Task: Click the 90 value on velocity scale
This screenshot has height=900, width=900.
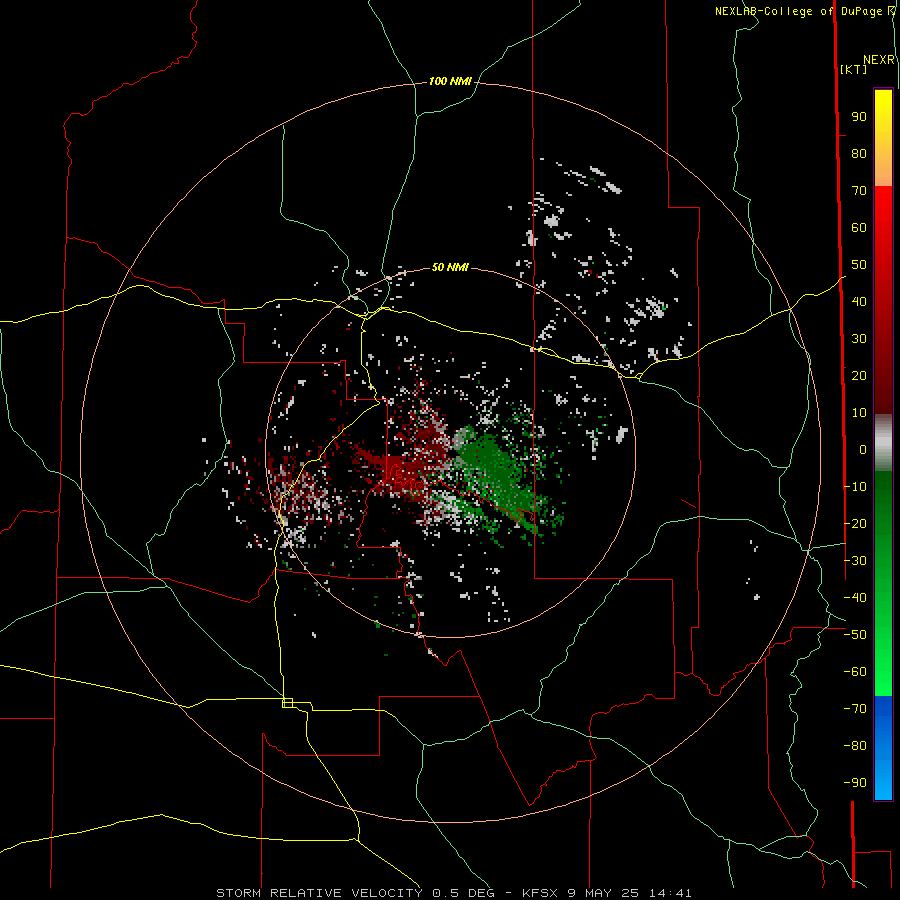Action: [x=859, y=117]
